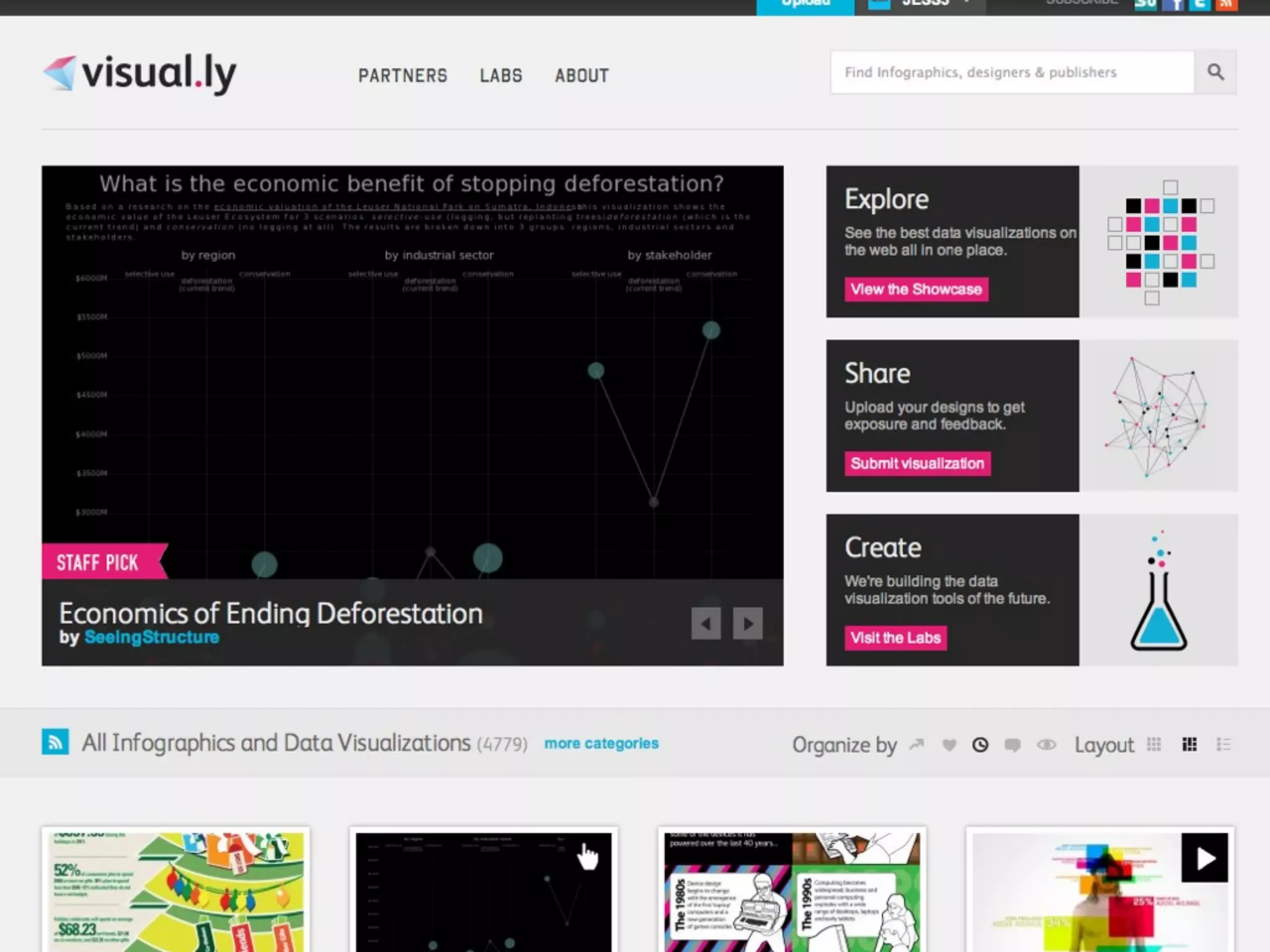Expand the user account dropdown in top bar
The image size is (1270, 952).
pyautogui.click(x=966, y=4)
